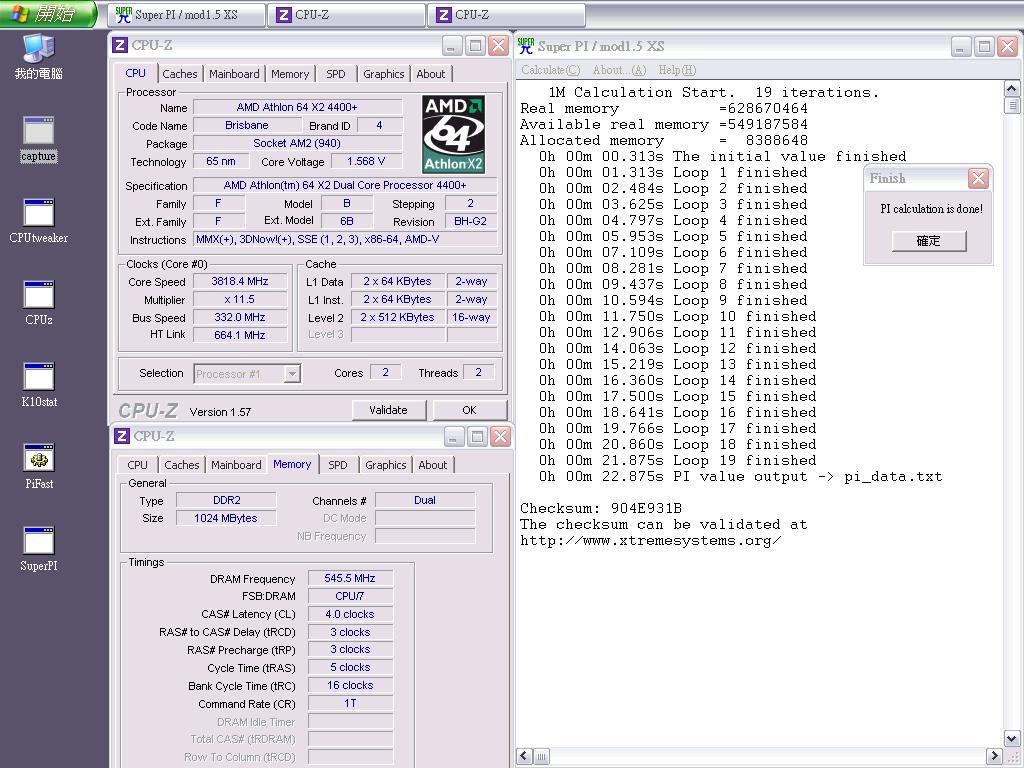Minimize the Super PI window
This screenshot has height=768, width=1024.
coord(961,47)
